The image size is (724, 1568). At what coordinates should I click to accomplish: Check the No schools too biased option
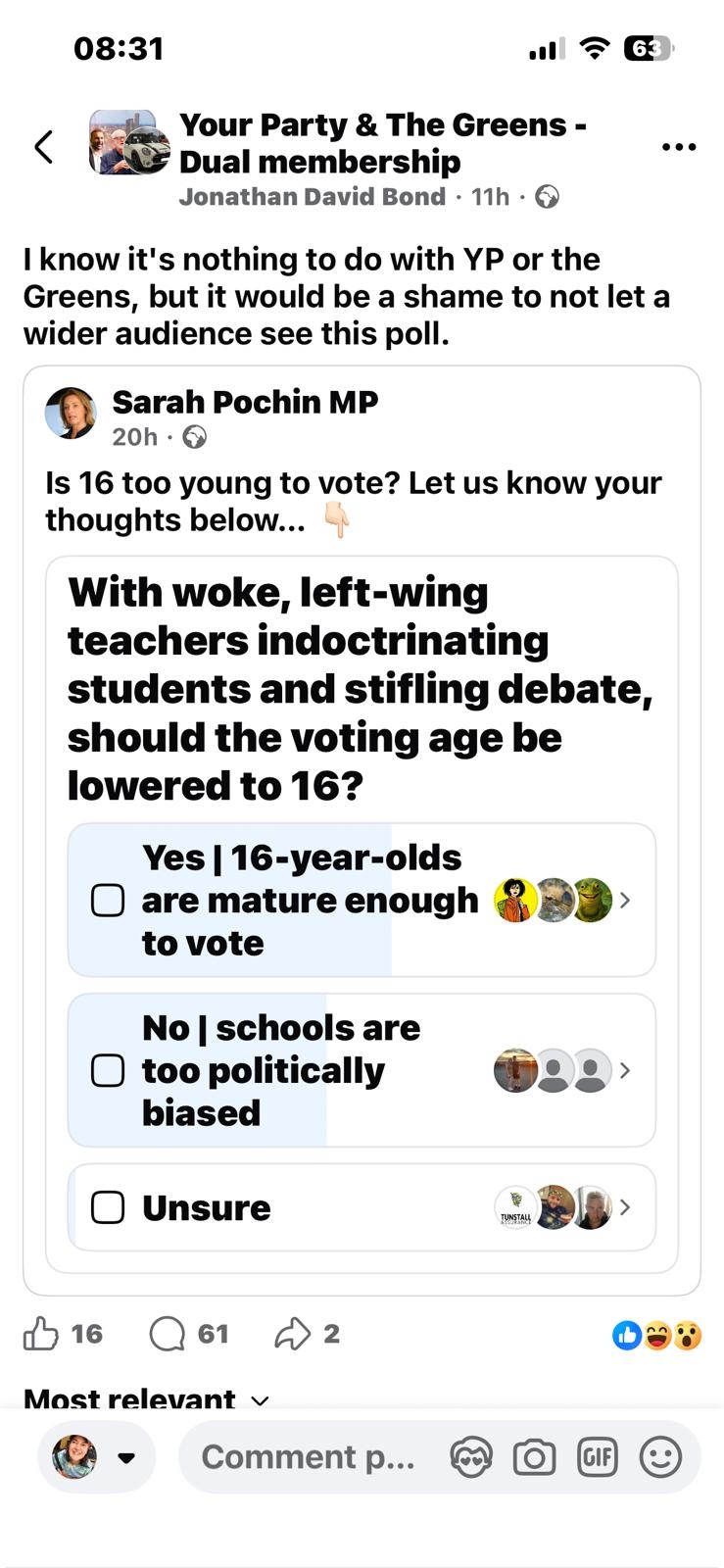tap(108, 1070)
